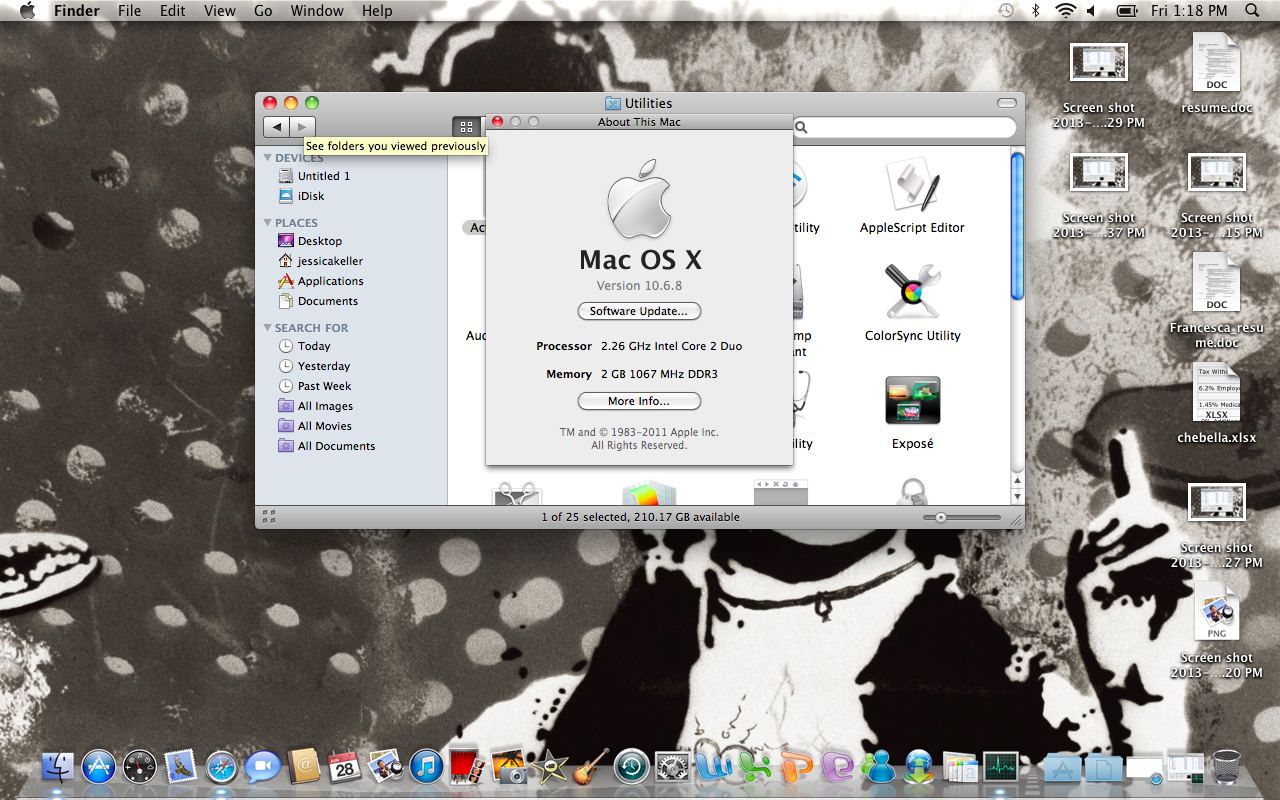Open Activity Monitor from the Dock
The width and height of the screenshot is (1280, 800).
coord(1001,767)
